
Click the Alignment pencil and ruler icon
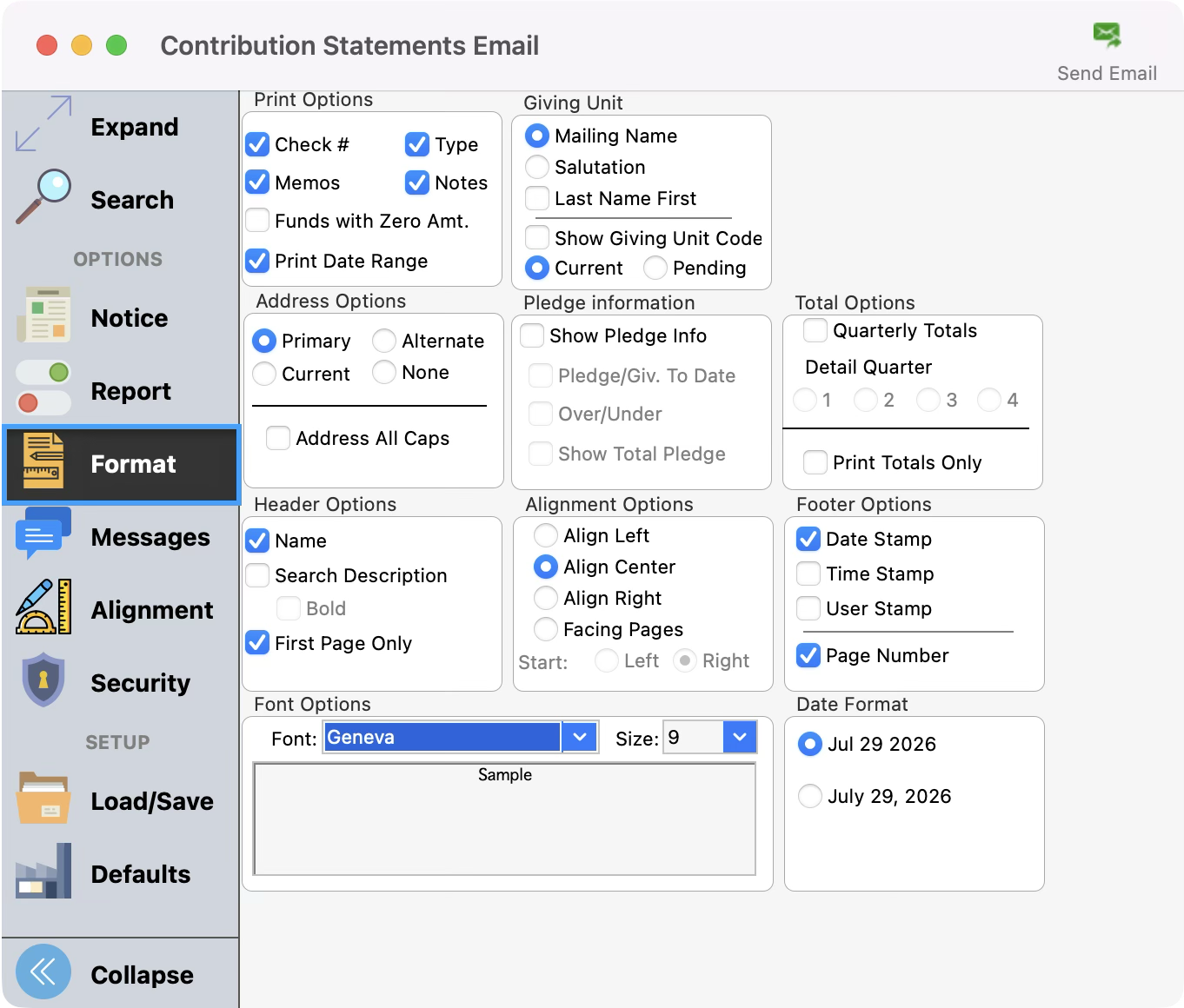[43, 607]
